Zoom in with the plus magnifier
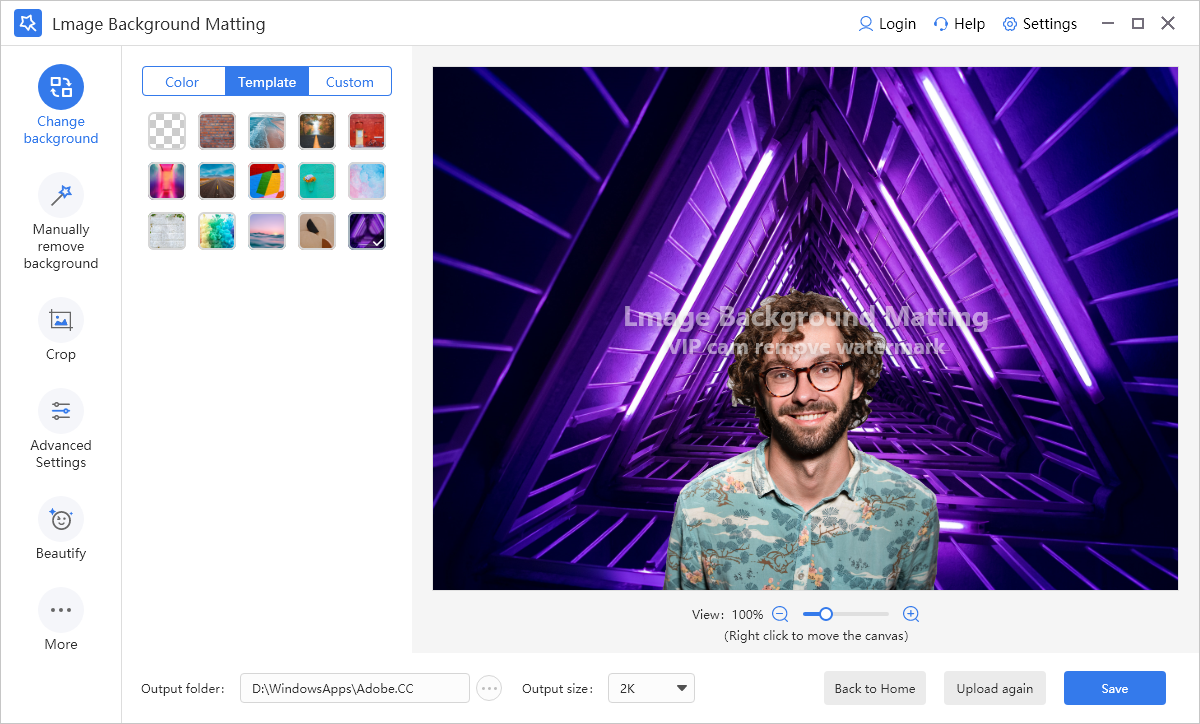The height and width of the screenshot is (724, 1200). coord(911,614)
